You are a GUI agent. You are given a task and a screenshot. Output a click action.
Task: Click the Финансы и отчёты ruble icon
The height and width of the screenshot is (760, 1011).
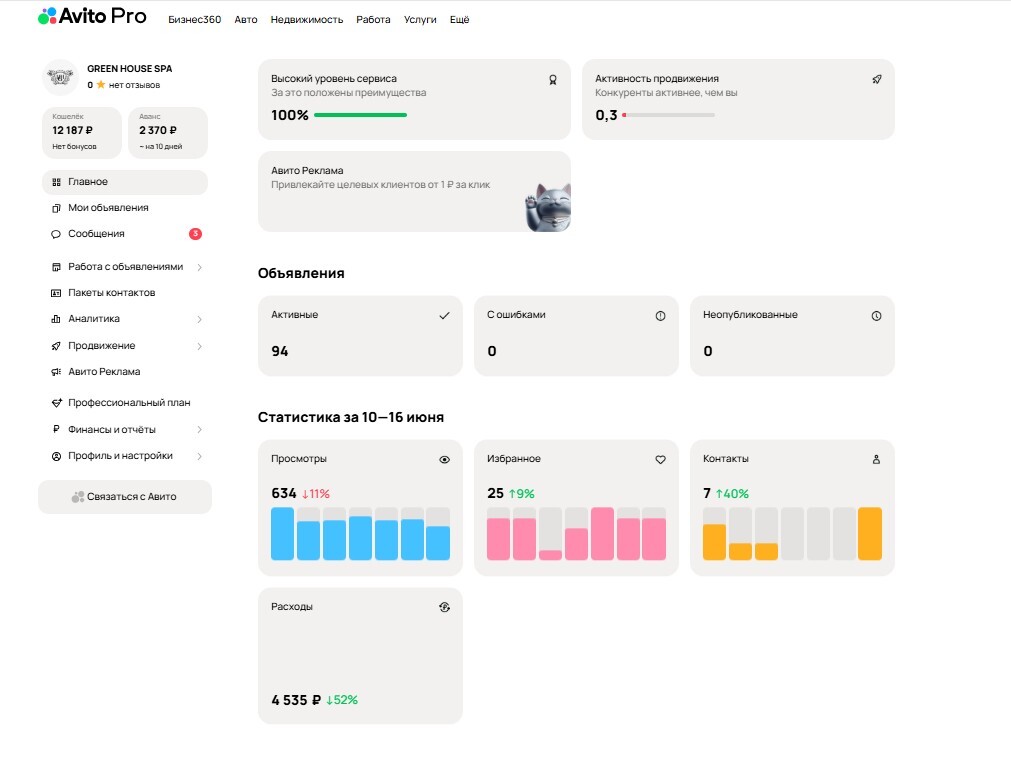coord(56,429)
